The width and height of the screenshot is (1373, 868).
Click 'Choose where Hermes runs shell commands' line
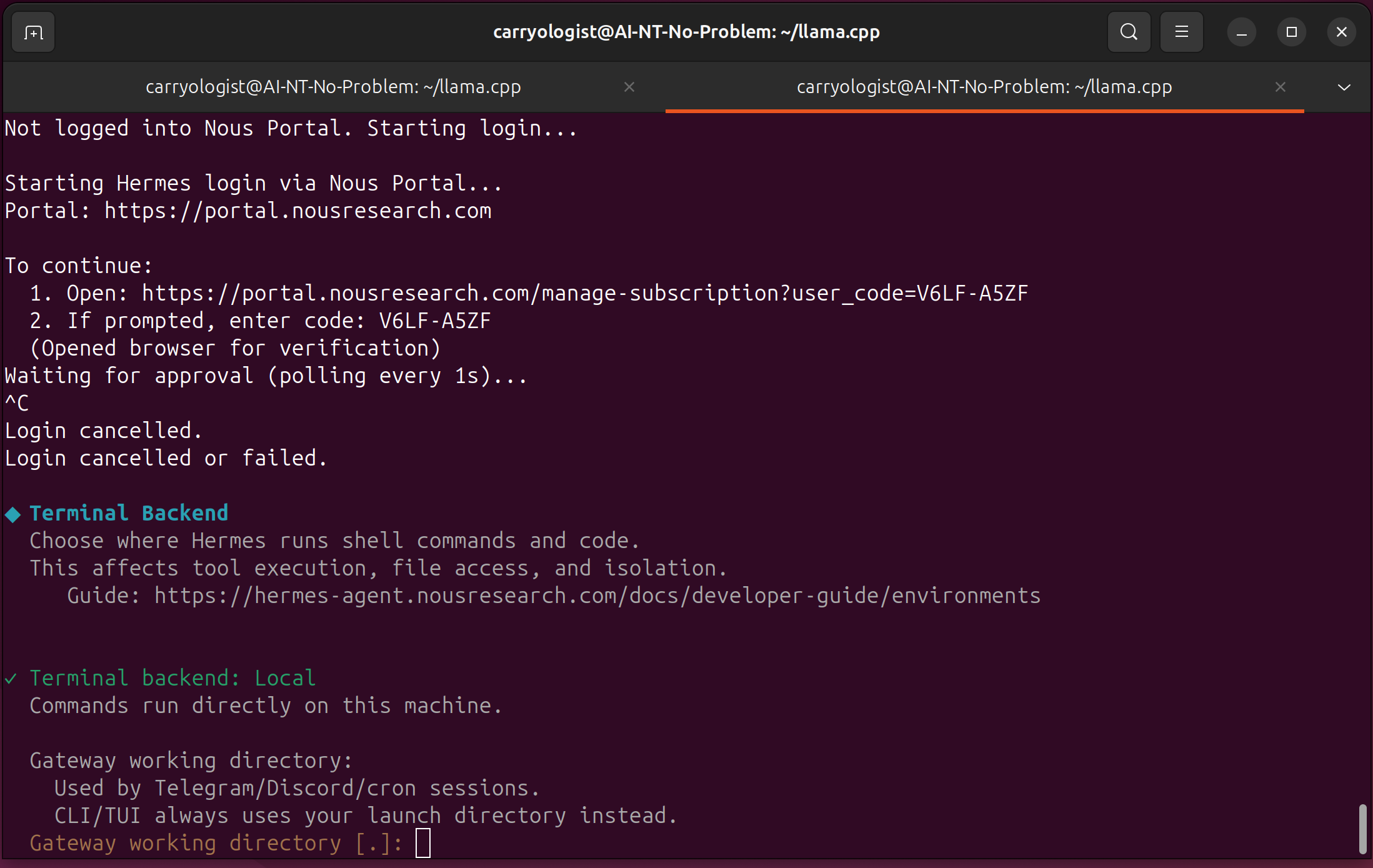[x=335, y=541]
